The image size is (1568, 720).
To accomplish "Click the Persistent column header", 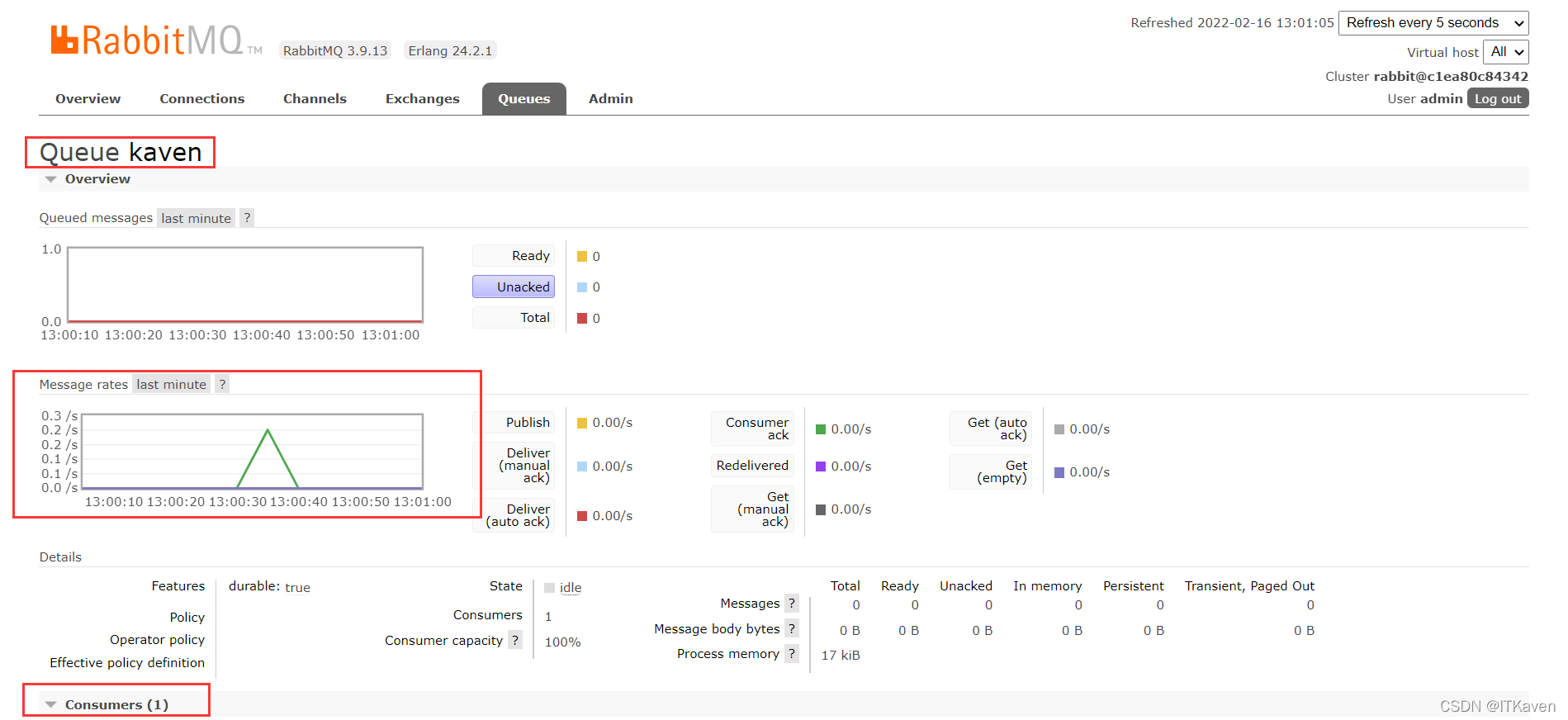I will click(1134, 586).
